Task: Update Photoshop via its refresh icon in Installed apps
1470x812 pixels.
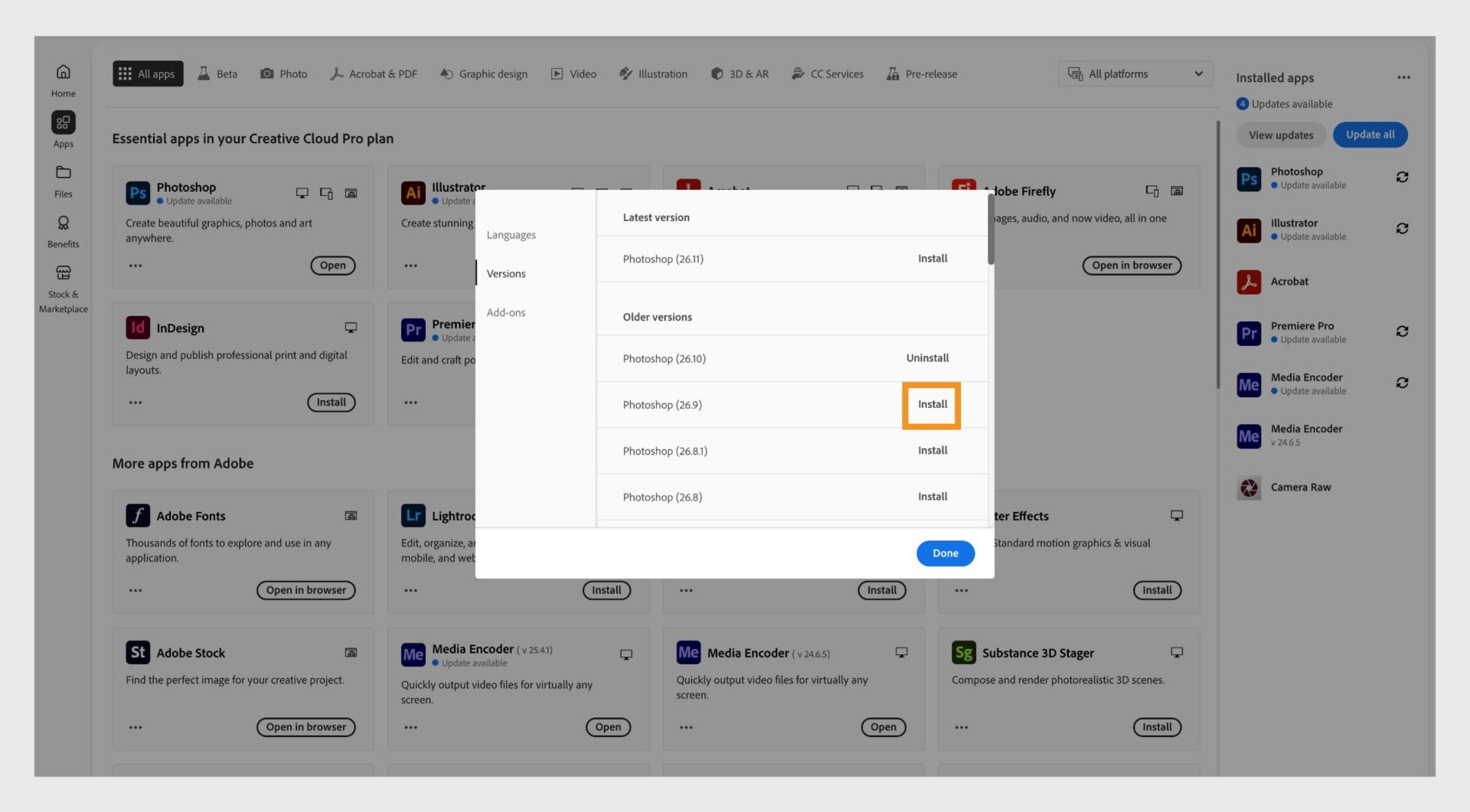Action: (1402, 177)
